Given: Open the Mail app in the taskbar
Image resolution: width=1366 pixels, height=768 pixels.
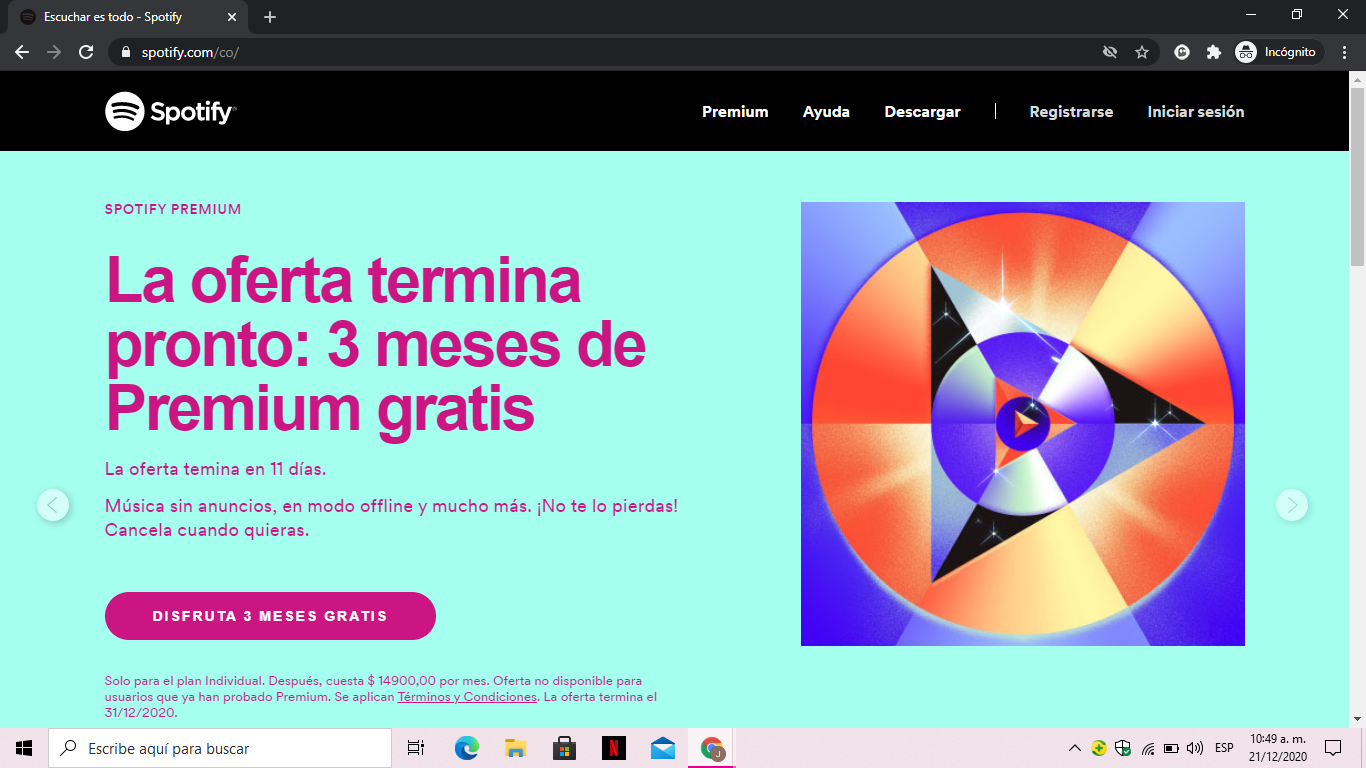Looking at the screenshot, I should pos(663,748).
